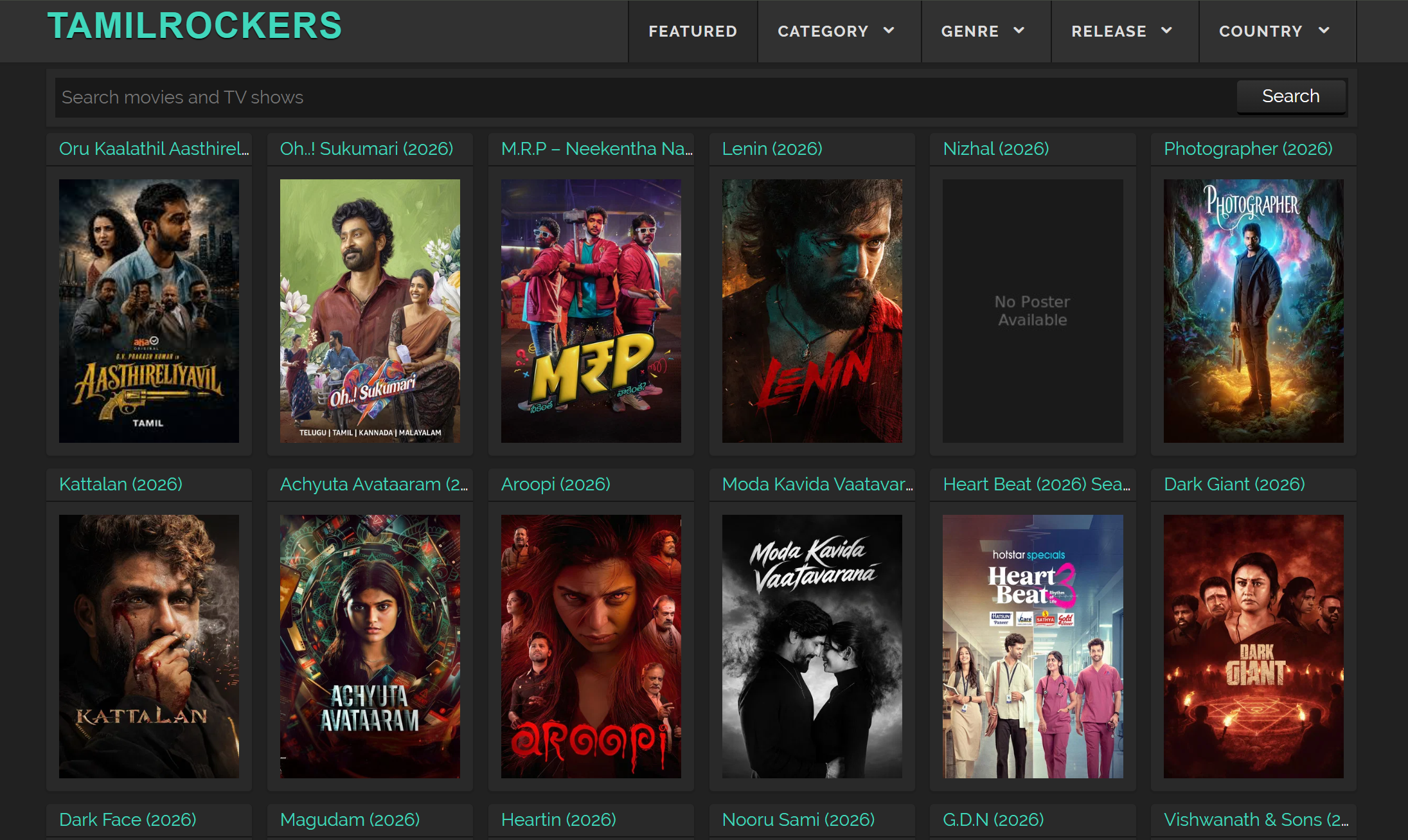
Task: Select the Kattalan movie poster
Action: pos(149,647)
